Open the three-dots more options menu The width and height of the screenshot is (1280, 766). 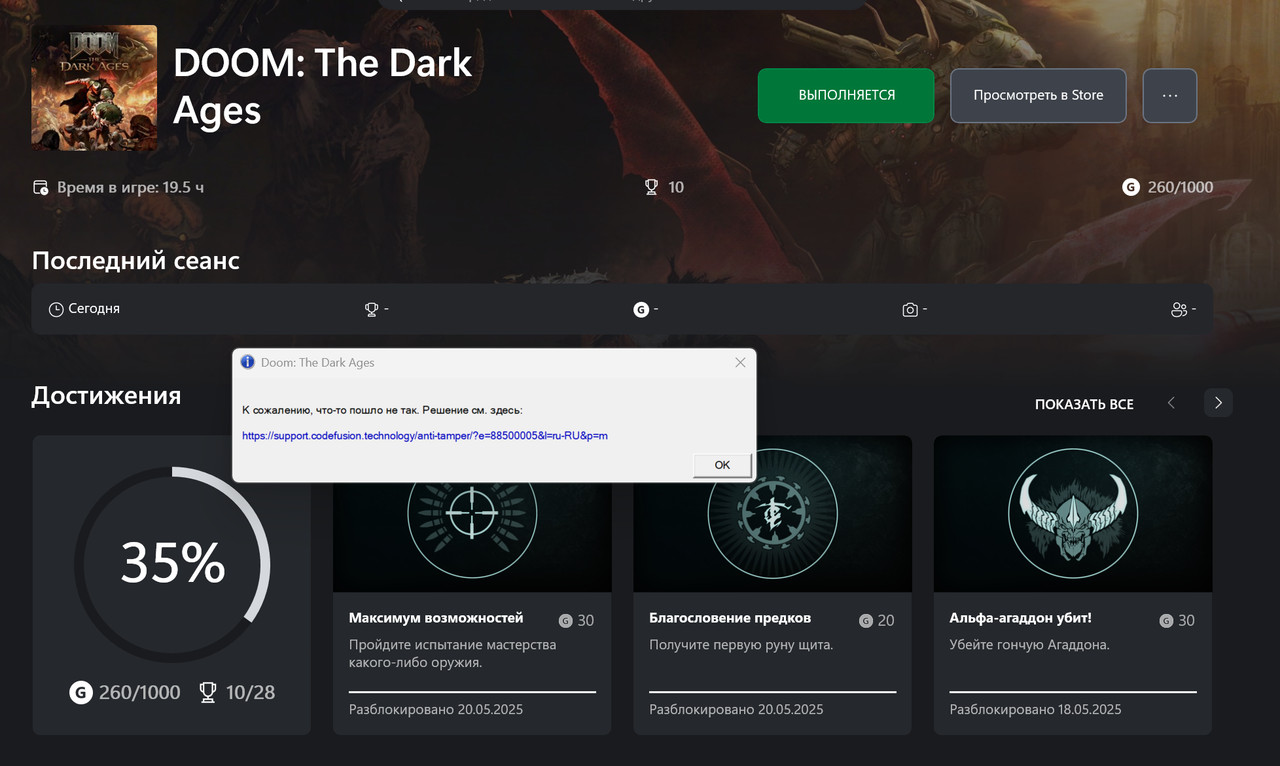(x=1170, y=95)
